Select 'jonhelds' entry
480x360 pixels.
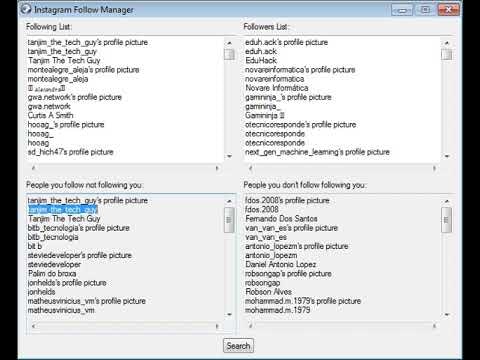[x=42, y=292]
